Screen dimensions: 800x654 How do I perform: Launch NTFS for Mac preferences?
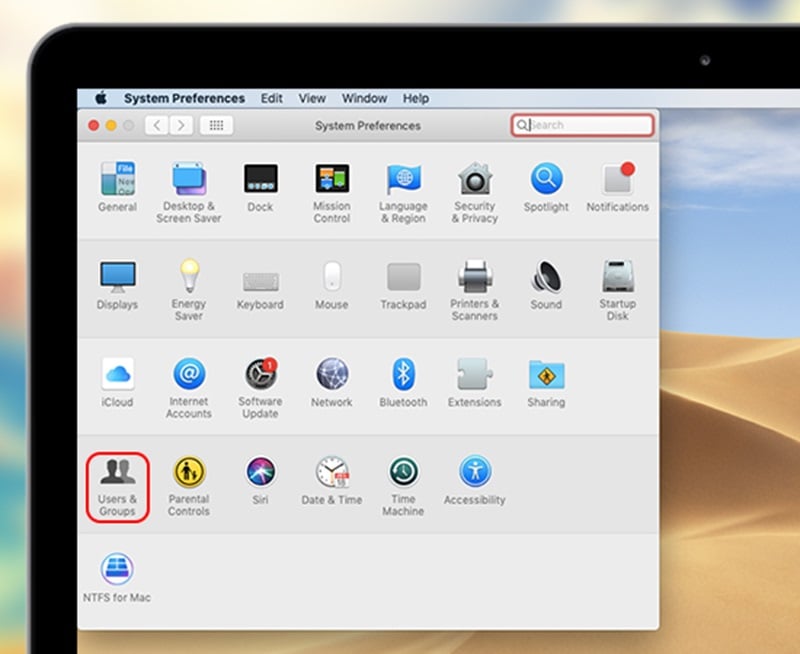pos(117,567)
